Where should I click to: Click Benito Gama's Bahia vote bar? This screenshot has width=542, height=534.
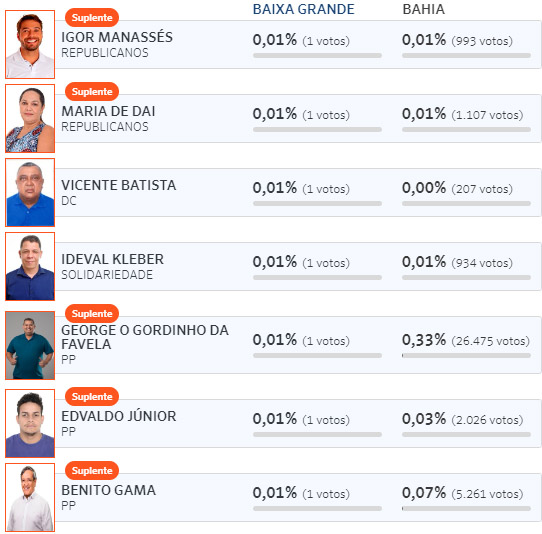click(466, 508)
